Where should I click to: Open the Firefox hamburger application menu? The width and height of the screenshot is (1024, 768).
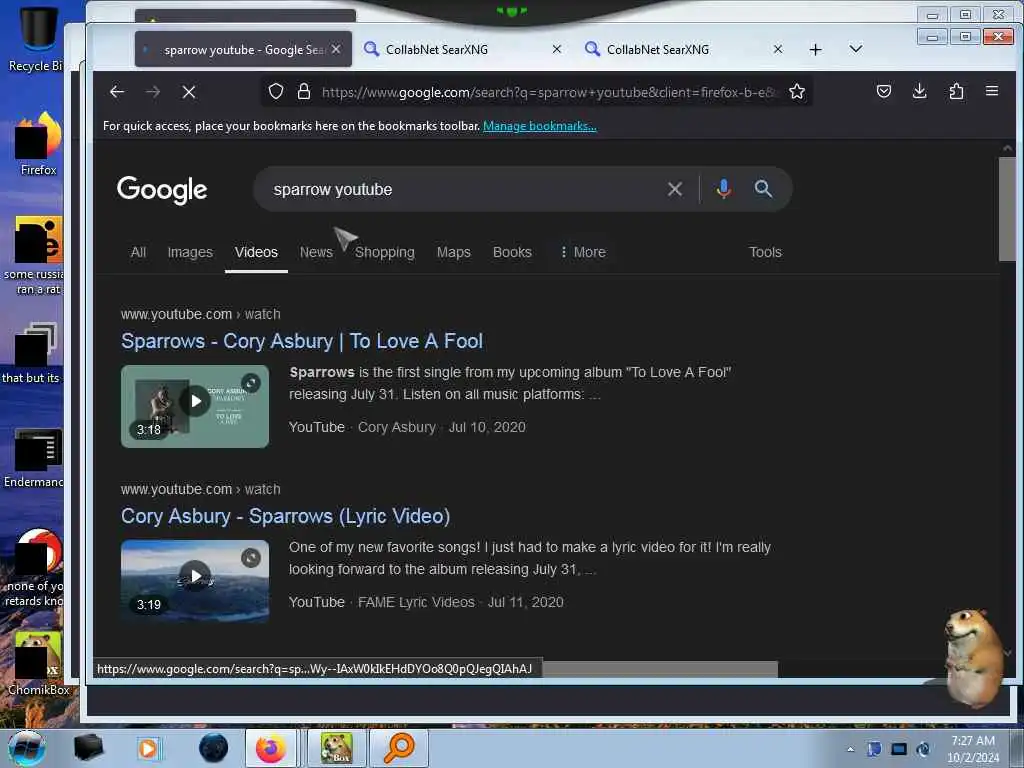[x=991, y=91]
